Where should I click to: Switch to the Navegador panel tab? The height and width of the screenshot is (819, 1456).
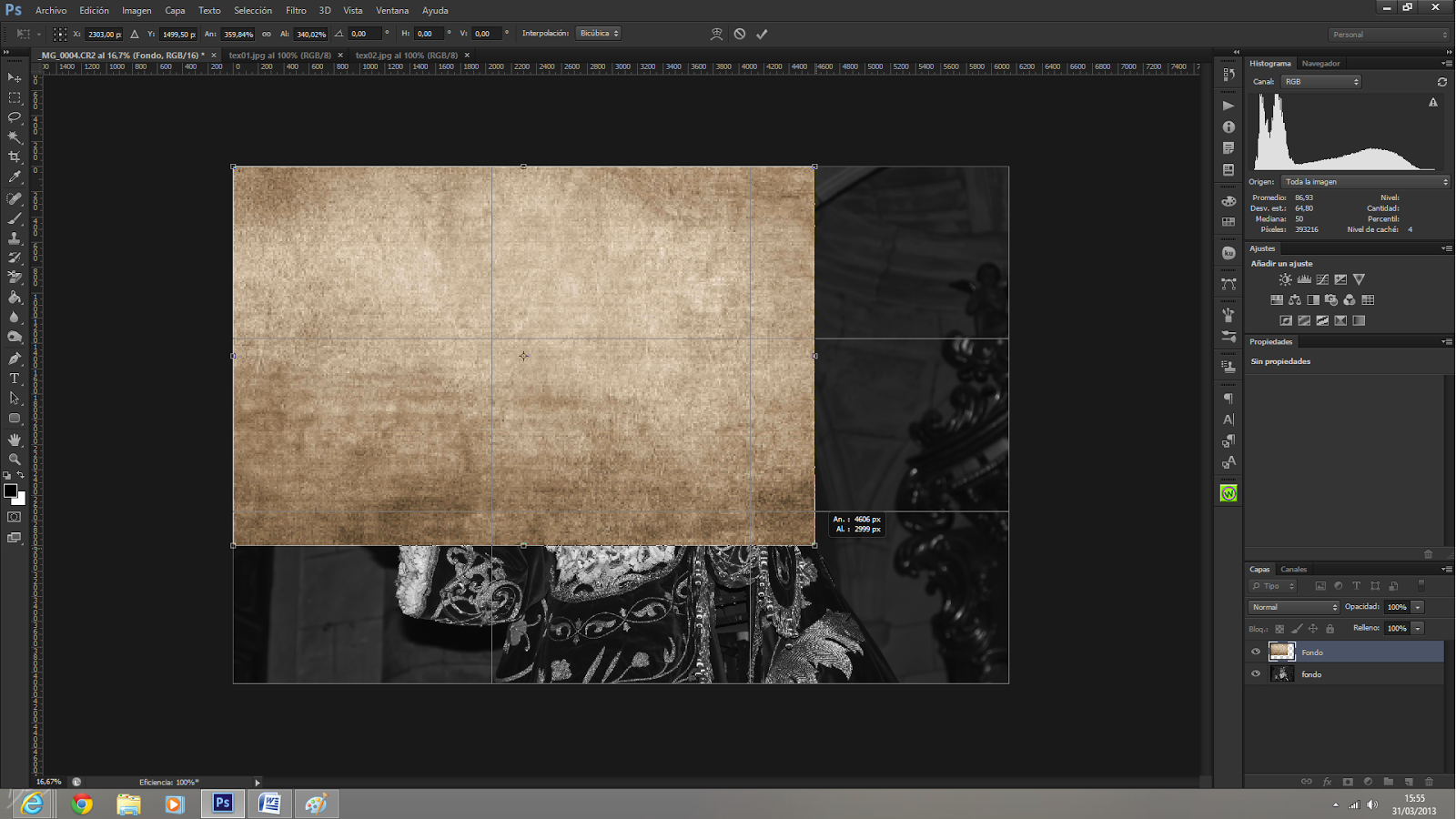1320,64
